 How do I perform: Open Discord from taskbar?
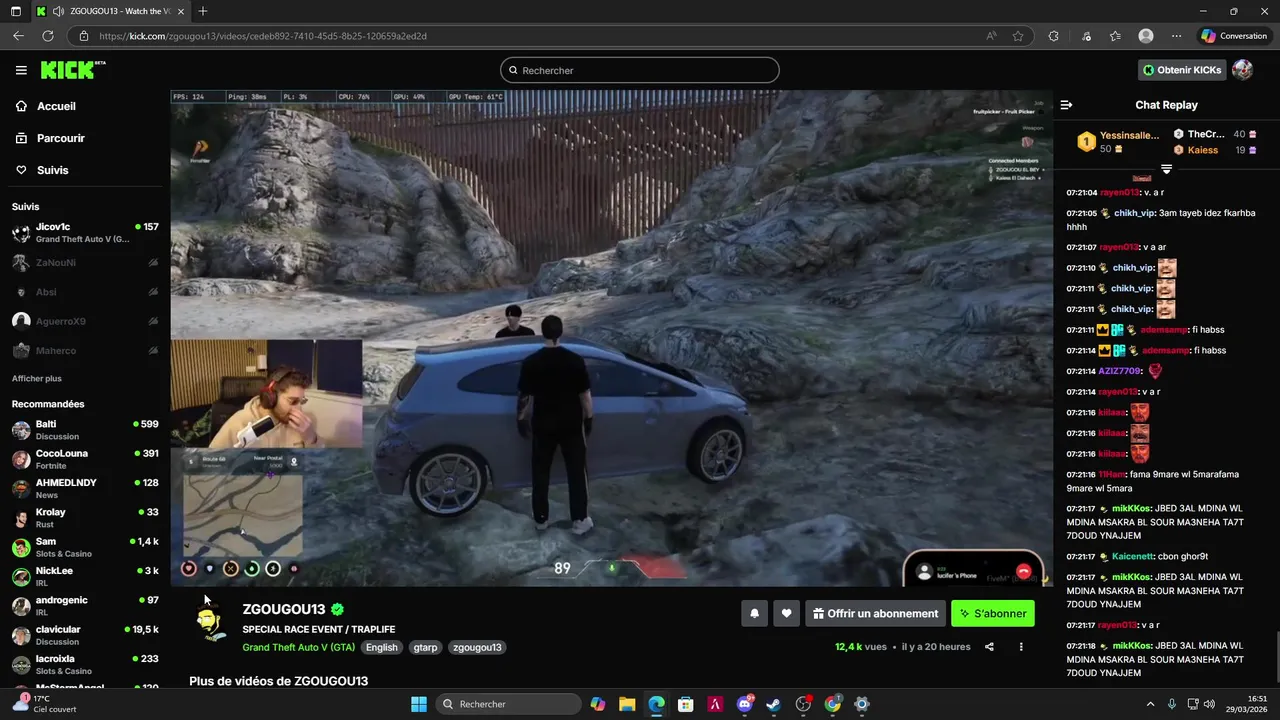point(745,704)
